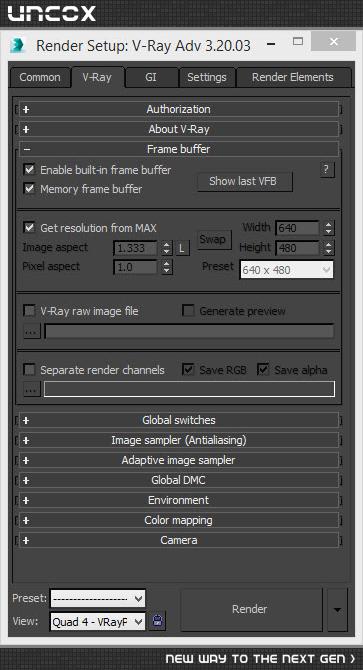Click the question mark help button

click(327, 170)
